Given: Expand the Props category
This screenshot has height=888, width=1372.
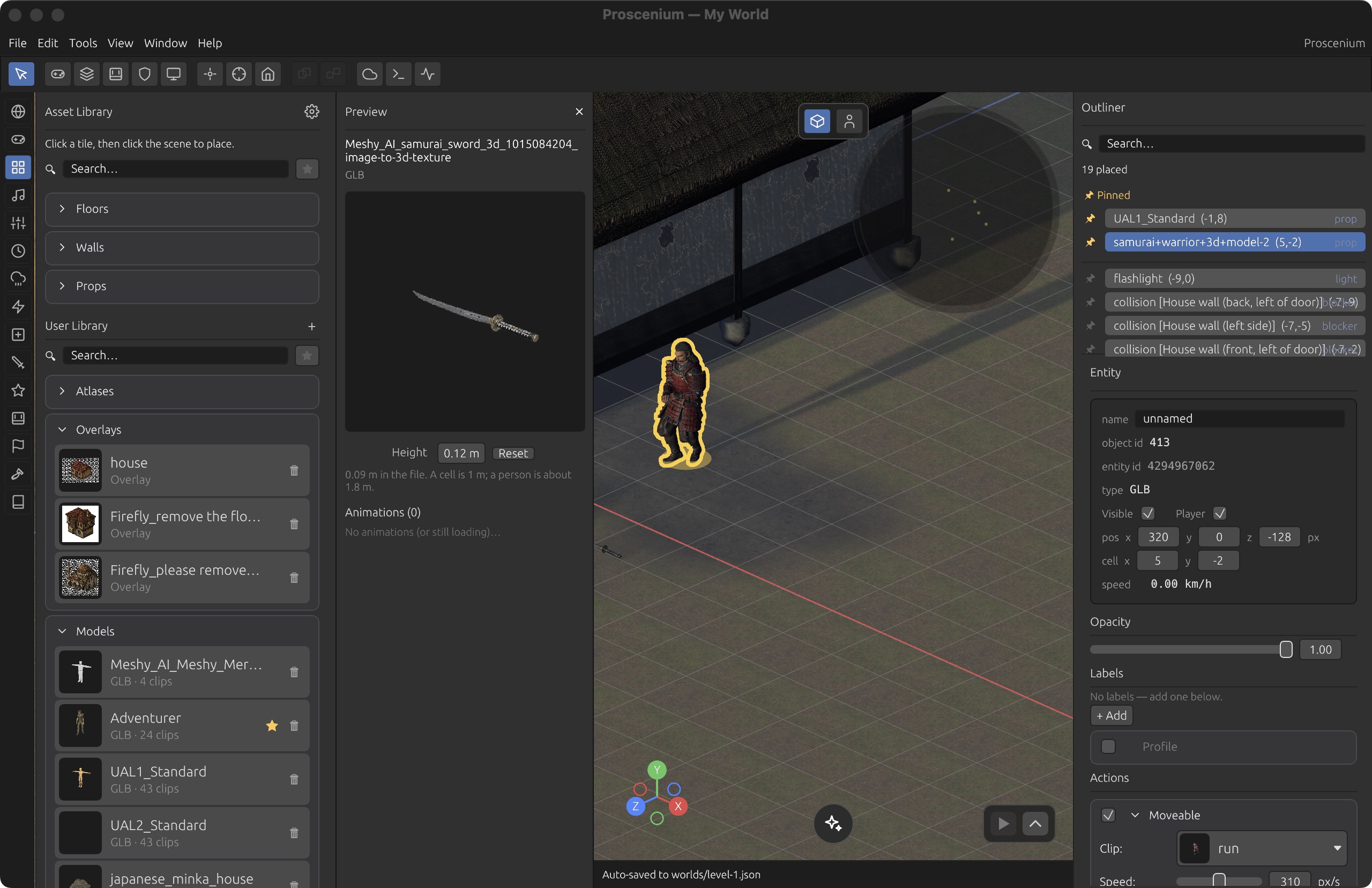Looking at the screenshot, I should 182,286.
